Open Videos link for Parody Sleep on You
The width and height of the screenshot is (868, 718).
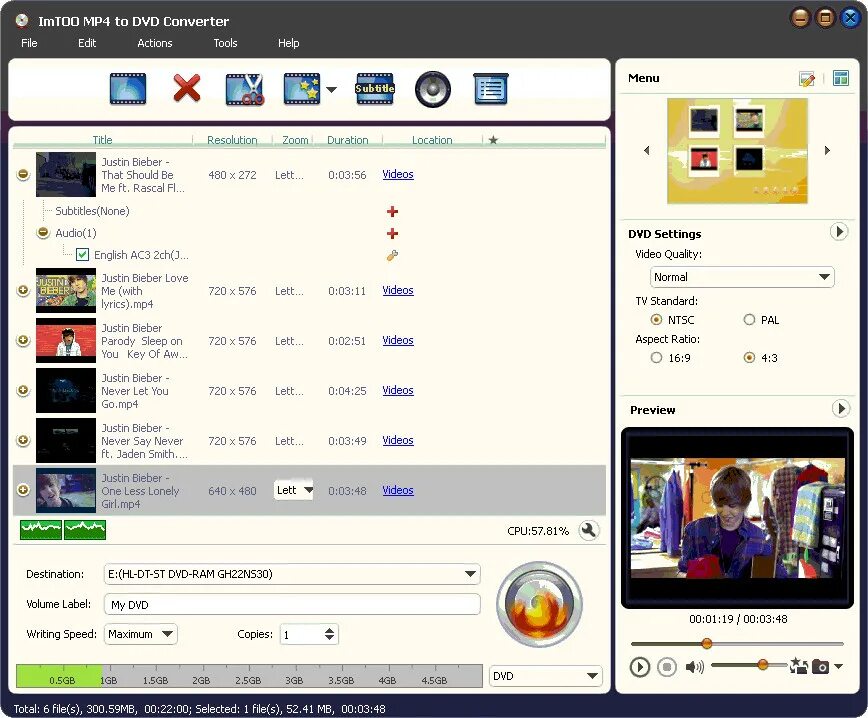(398, 340)
